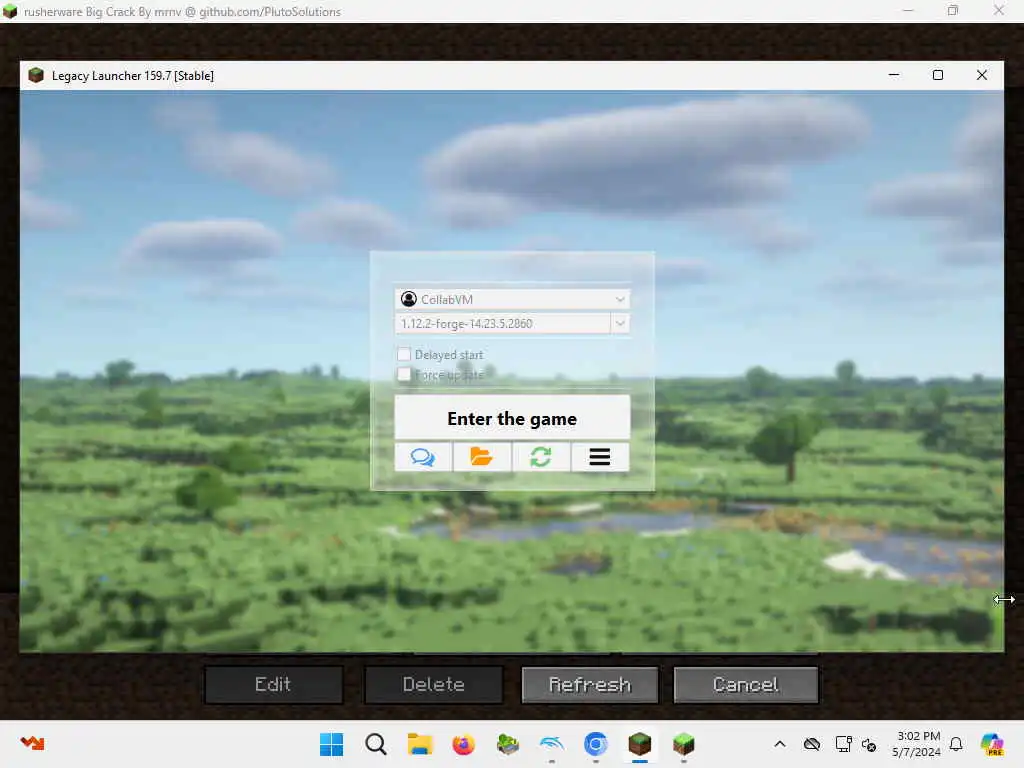Close the rusherware Big Crack window
The image size is (1024, 768).
point(999,10)
